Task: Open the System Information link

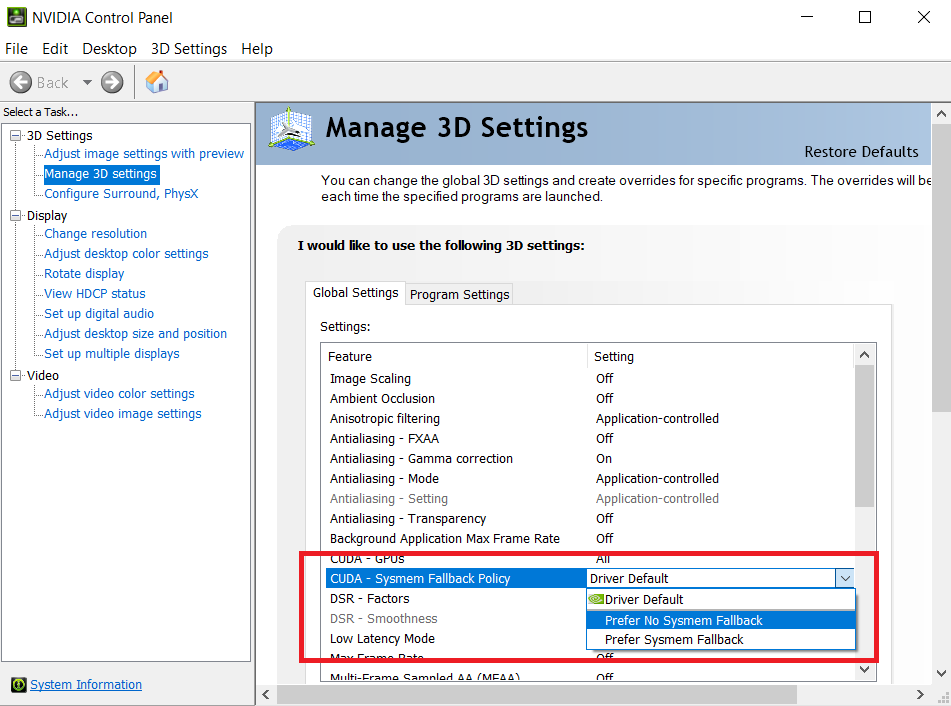Action: coord(86,685)
